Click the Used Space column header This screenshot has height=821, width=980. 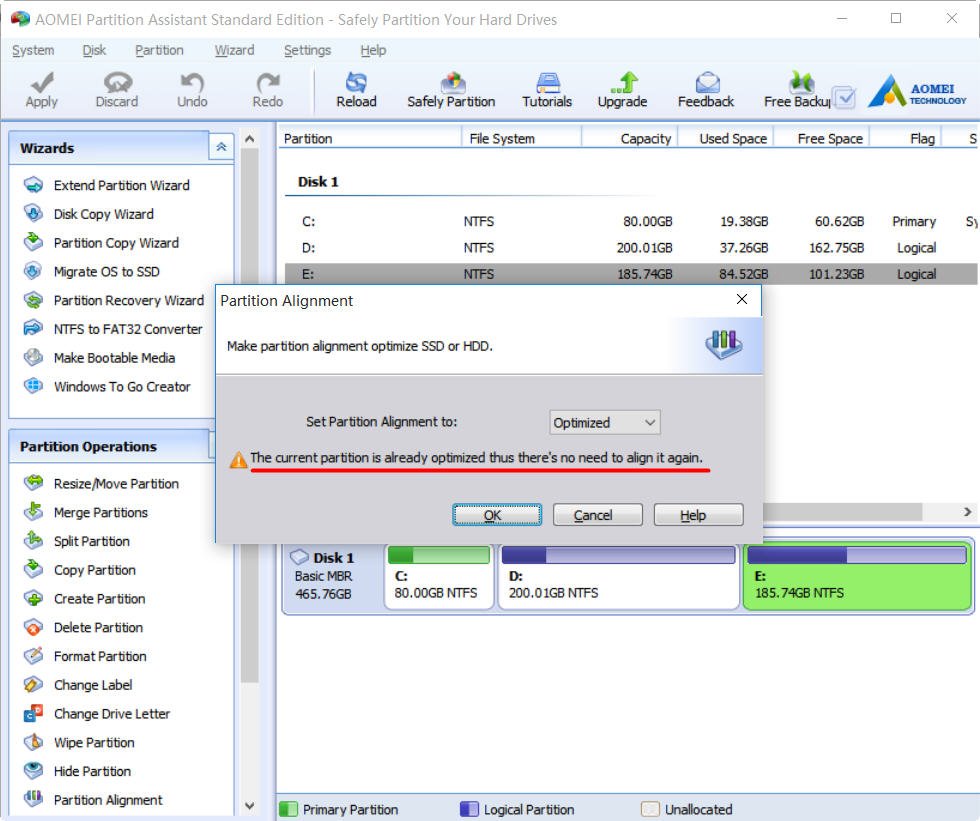pyautogui.click(x=726, y=139)
